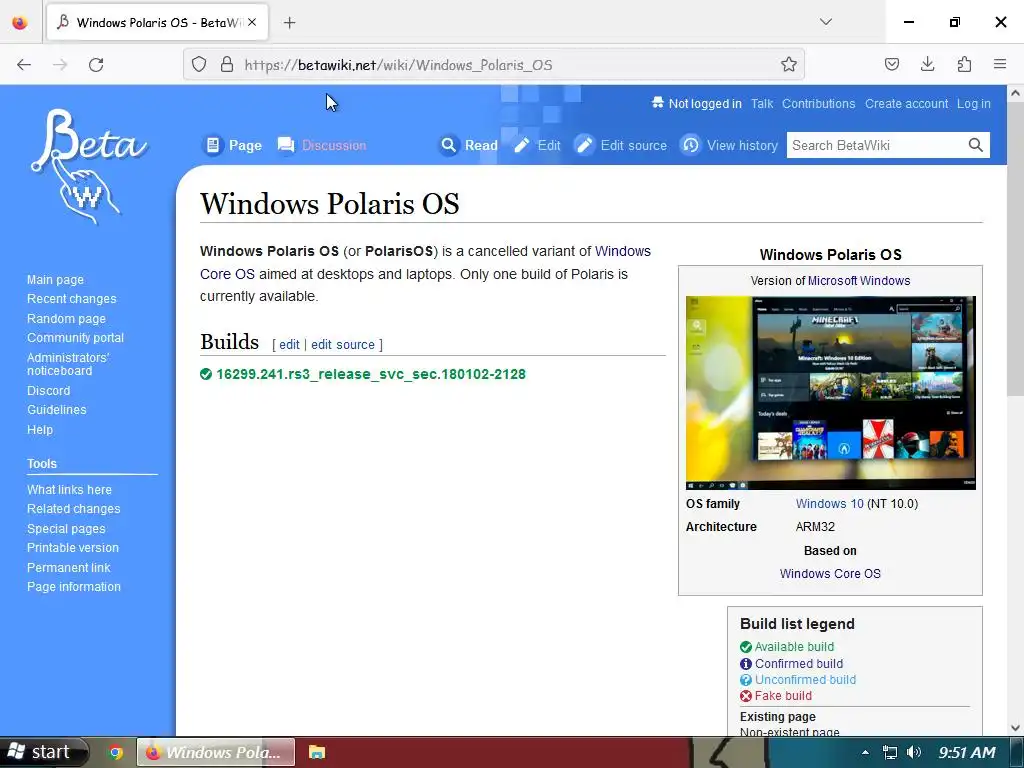Image resolution: width=1024 pixels, height=768 pixels.
Task: Select the Page tab
Action: 232,145
